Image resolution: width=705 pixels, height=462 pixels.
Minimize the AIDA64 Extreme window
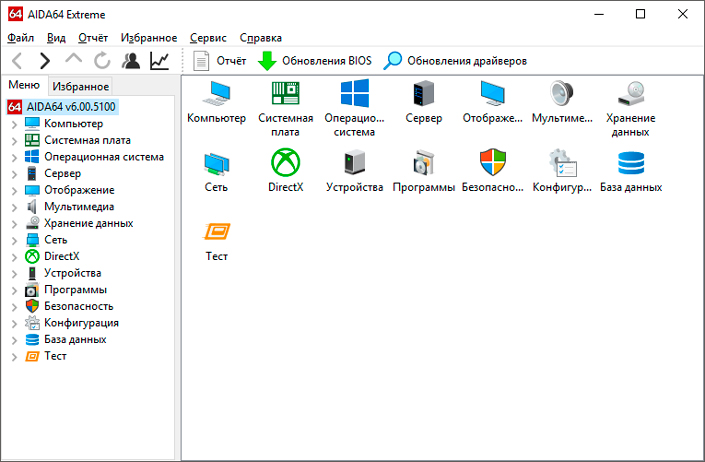coord(599,14)
